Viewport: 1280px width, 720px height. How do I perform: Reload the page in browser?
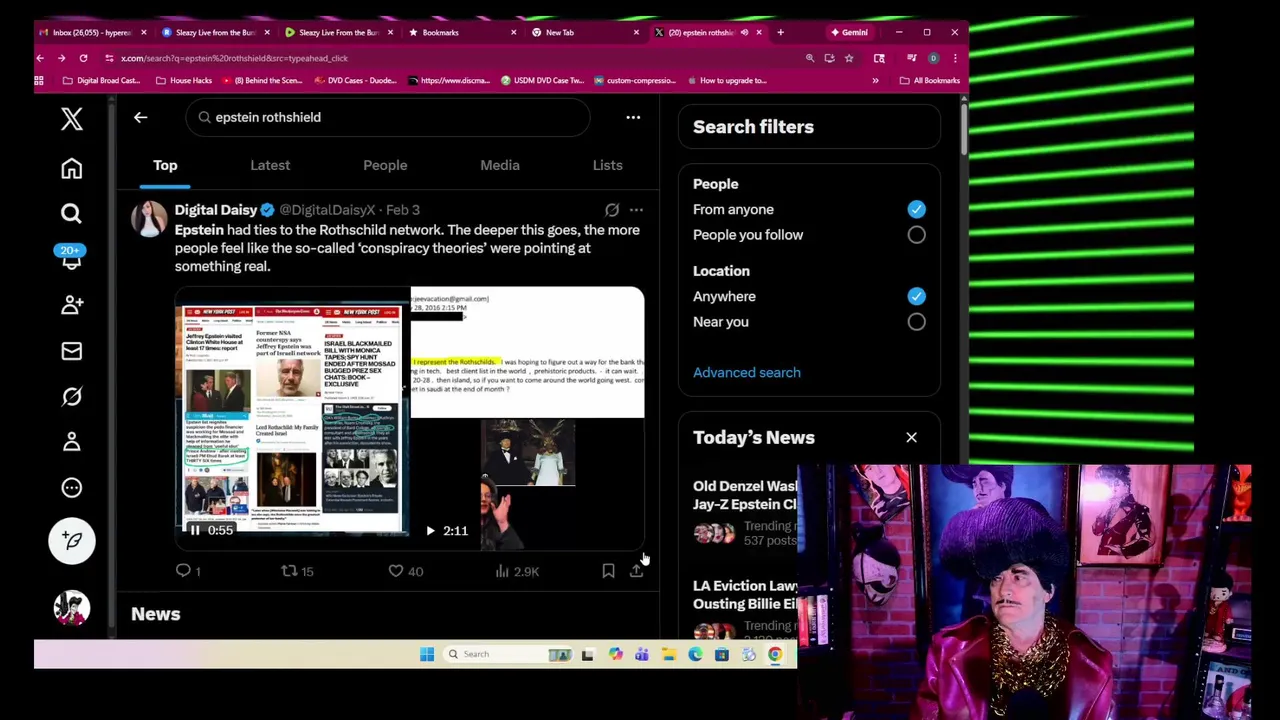point(83,58)
